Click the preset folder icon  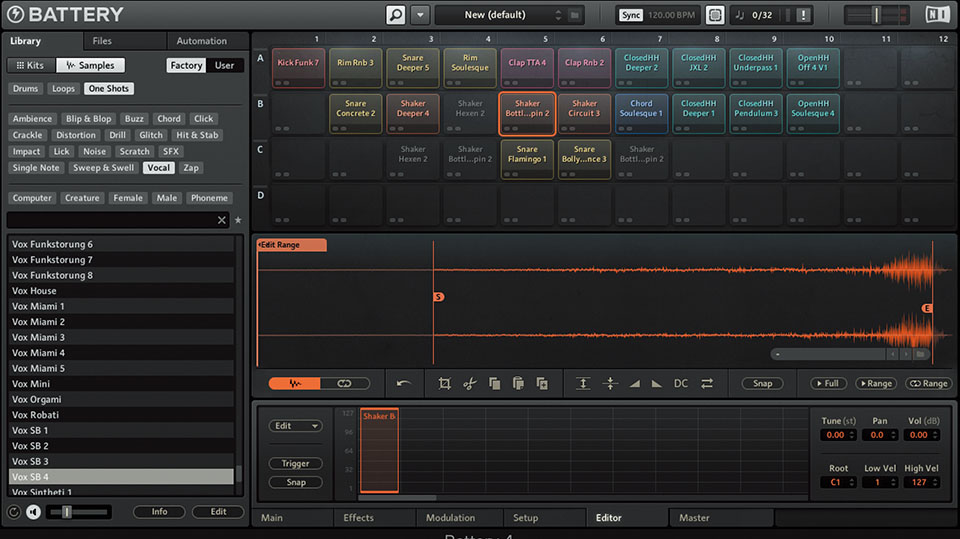pyautogui.click(x=574, y=15)
